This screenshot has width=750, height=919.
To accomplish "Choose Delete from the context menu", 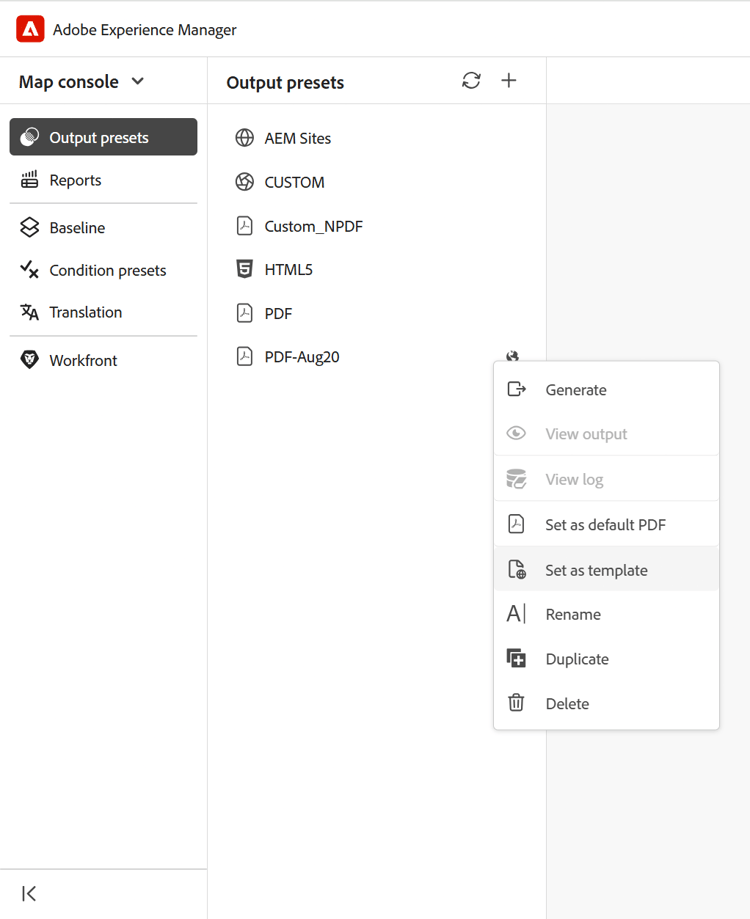I will pyautogui.click(x=606, y=703).
